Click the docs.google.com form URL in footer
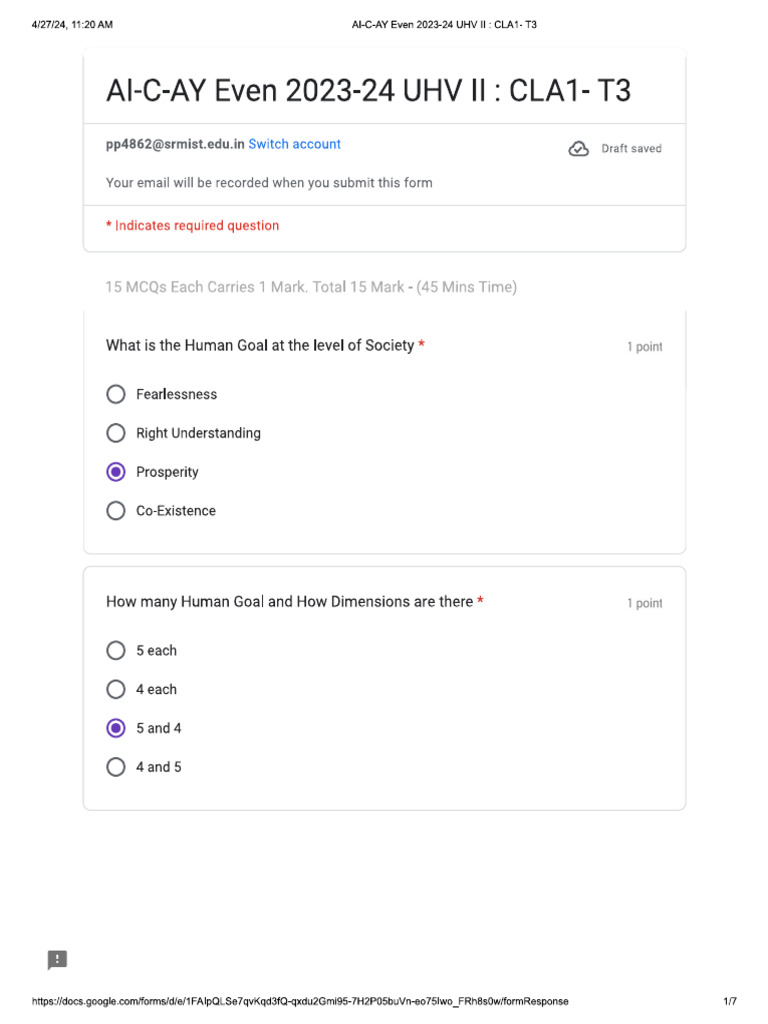Viewport: 768px width, 1024px height. point(300,1001)
